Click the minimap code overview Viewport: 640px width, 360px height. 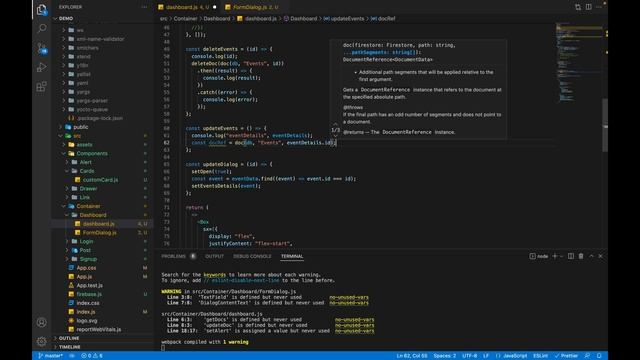[579, 61]
